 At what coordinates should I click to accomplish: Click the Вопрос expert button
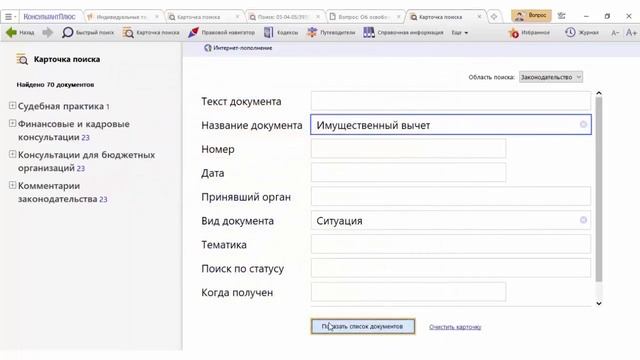pos(531,16)
